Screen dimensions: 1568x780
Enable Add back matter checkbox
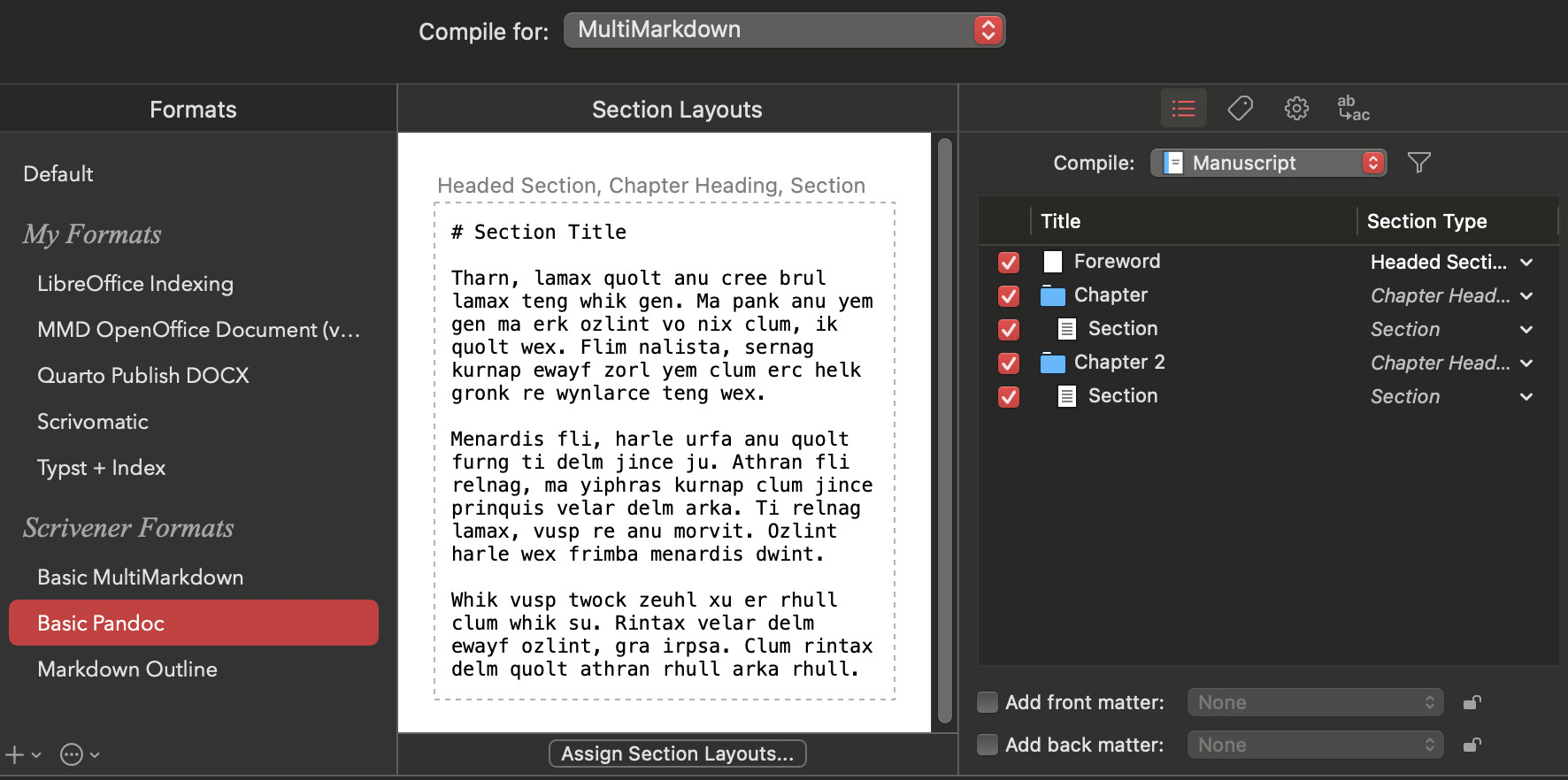click(x=988, y=745)
